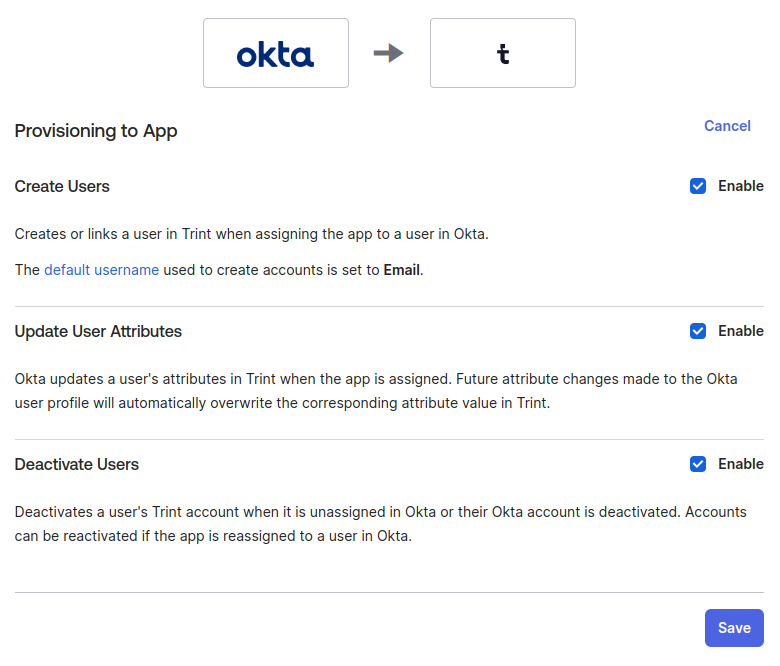Click the Enable label beside Update User Attributes
The image size is (780, 666).
(741, 331)
